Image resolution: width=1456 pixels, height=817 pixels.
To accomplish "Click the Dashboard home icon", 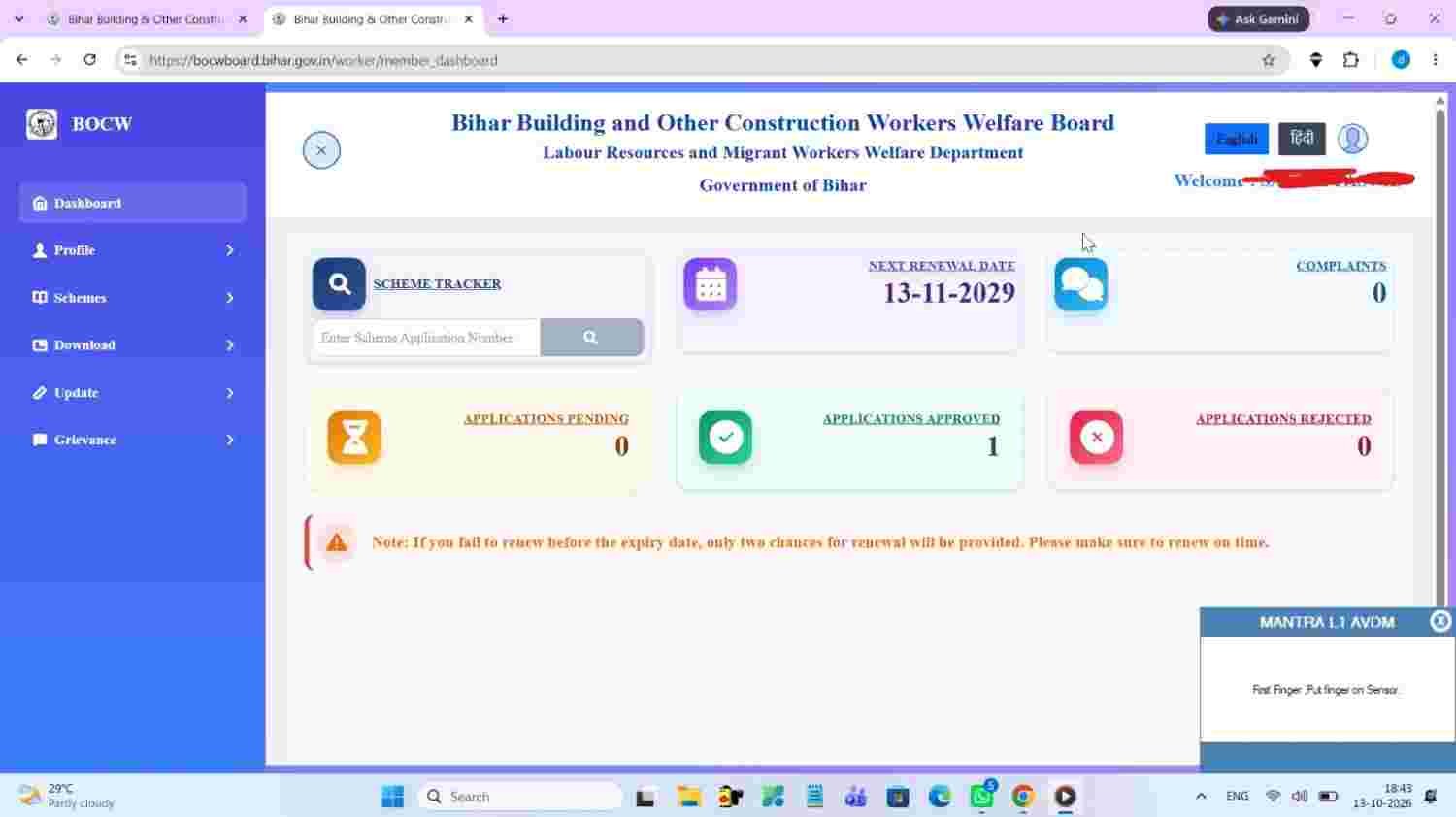I will point(40,203).
